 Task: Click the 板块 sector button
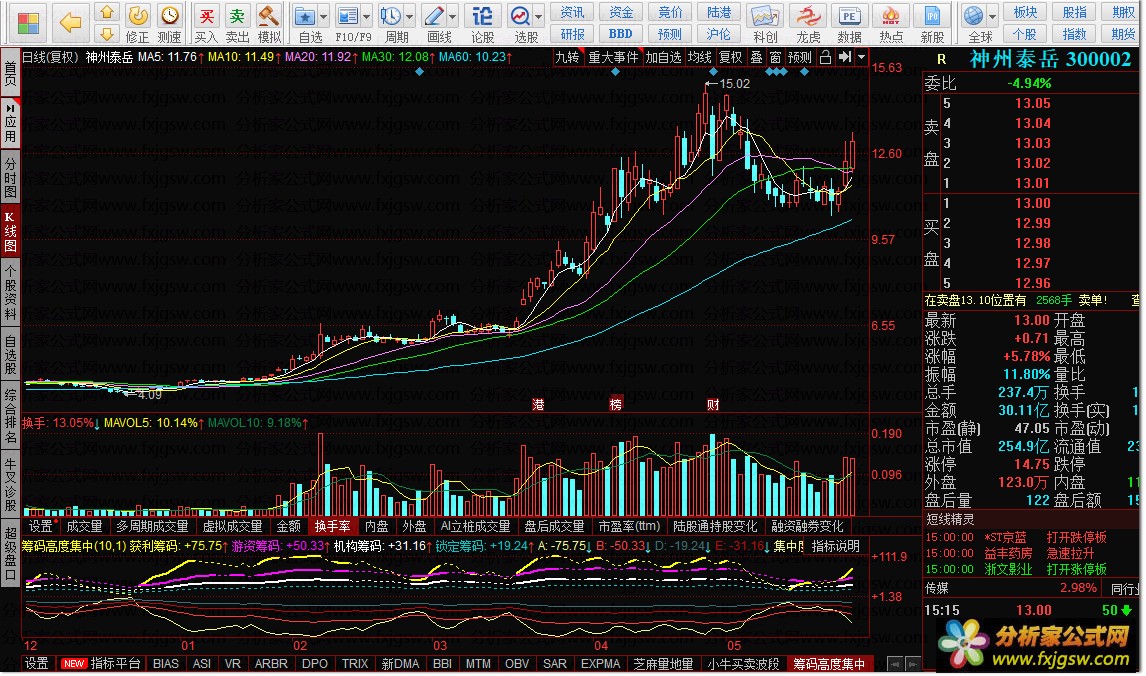pyautogui.click(x=1025, y=12)
